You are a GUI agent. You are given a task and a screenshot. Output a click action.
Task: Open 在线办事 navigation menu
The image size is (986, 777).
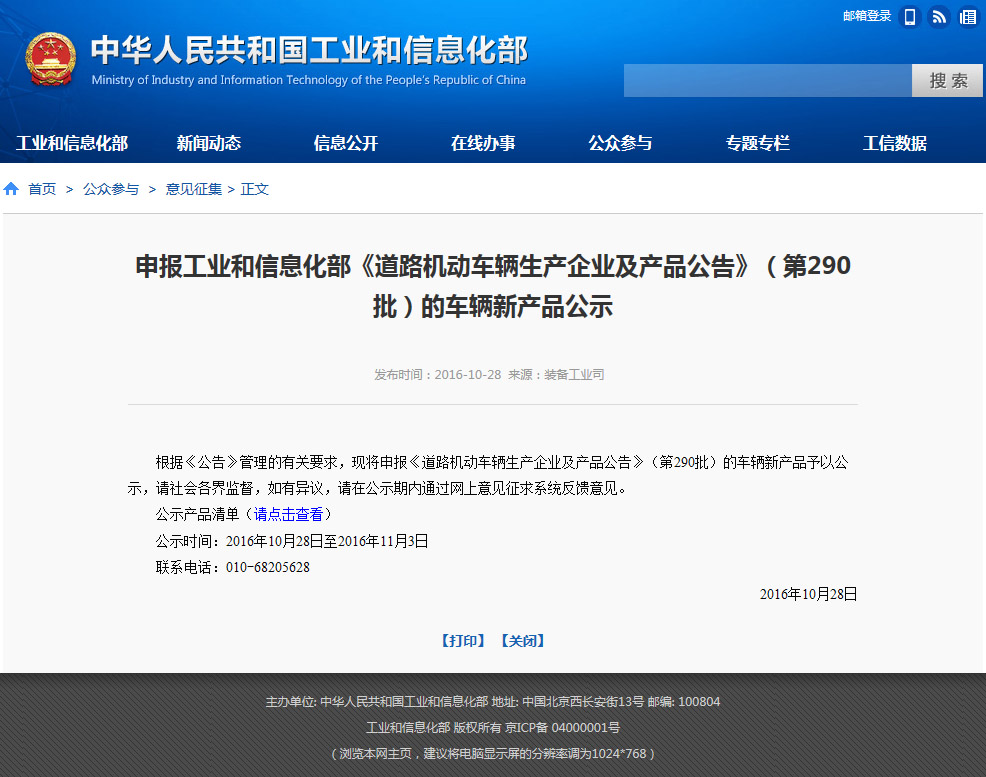click(483, 143)
